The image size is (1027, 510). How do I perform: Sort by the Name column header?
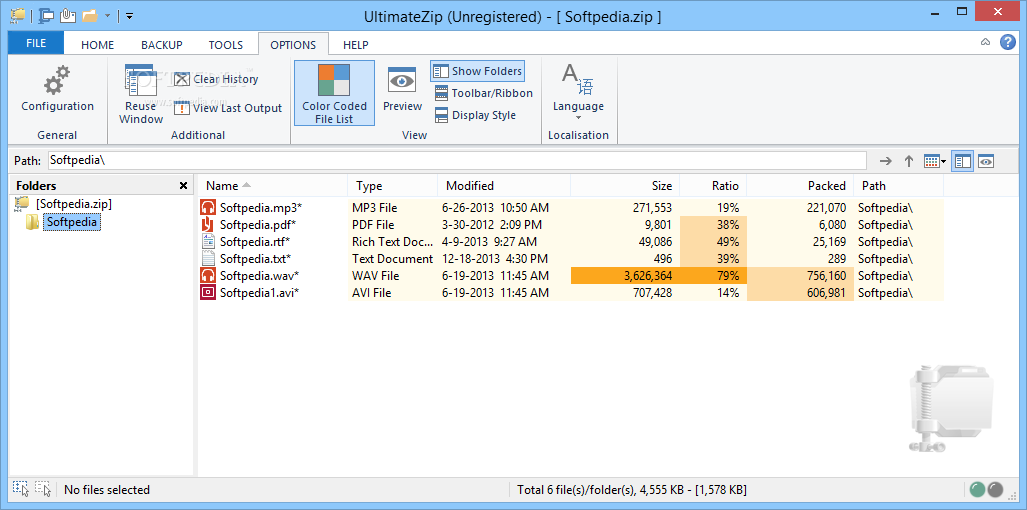(272, 186)
